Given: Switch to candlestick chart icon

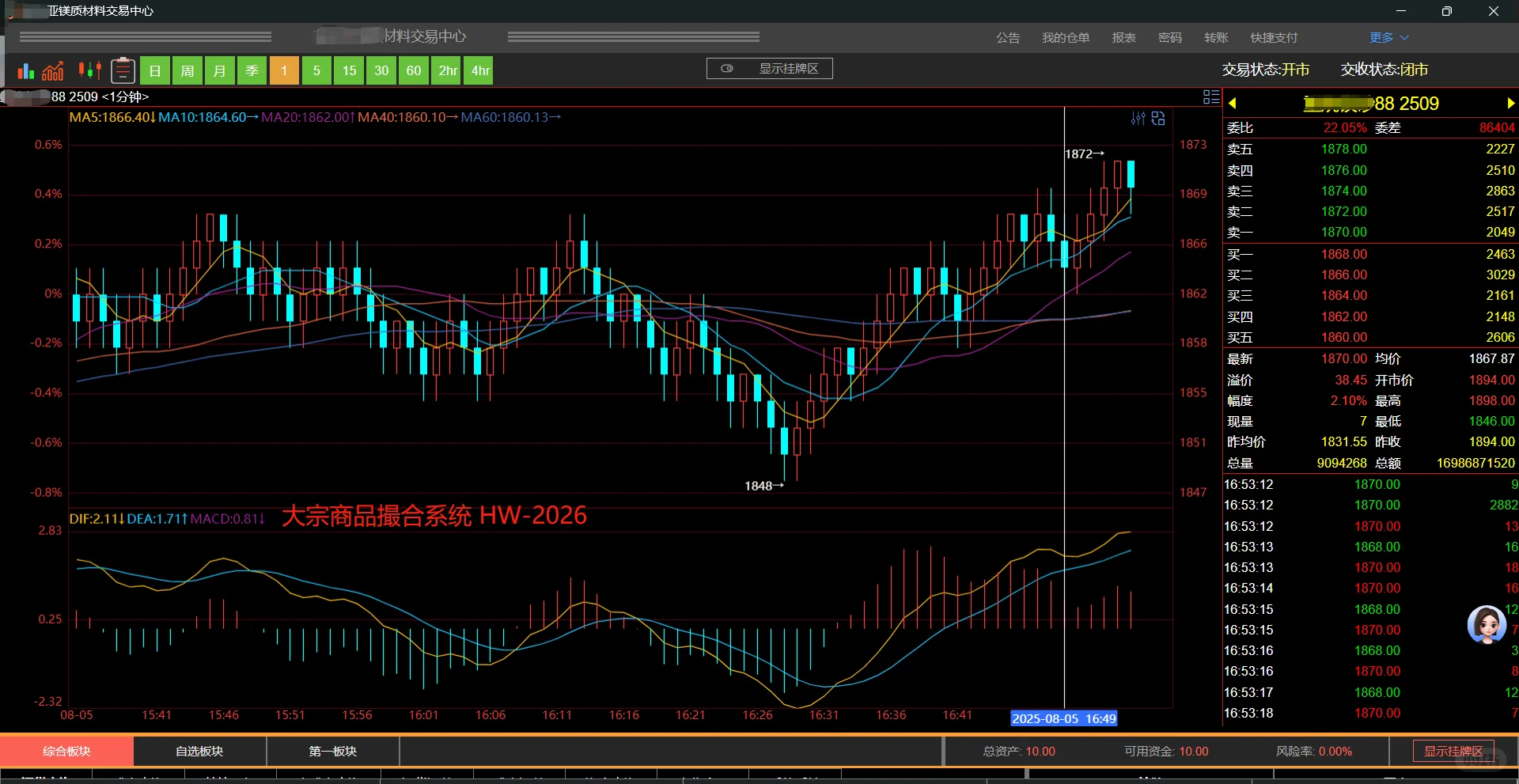Looking at the screenshot, I should click(89, 70).
